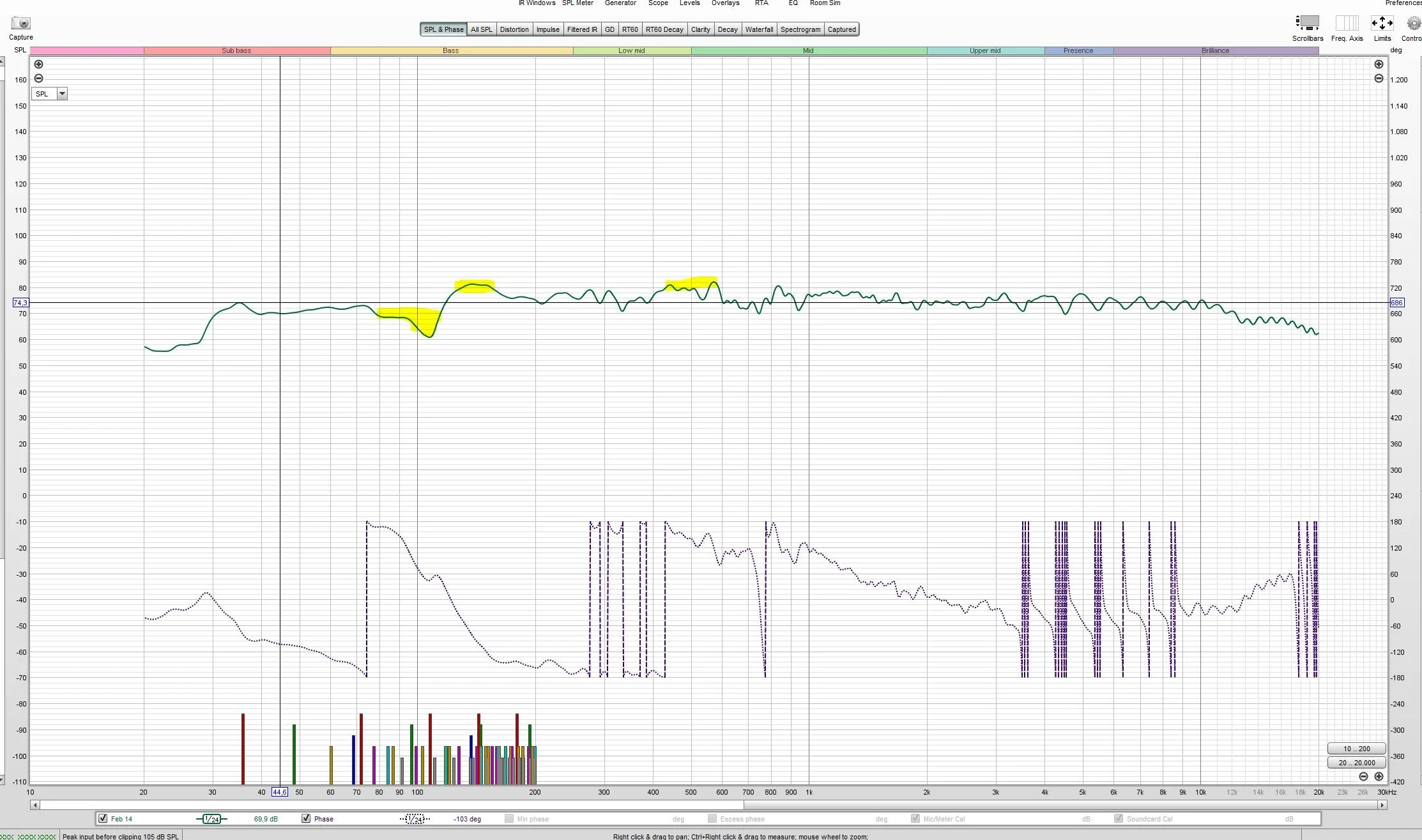This screenshot has height=840, width=1422.
Task: Toggle the Phase trace checkbox
Action: pyautogui.click(x=306, y=818)
